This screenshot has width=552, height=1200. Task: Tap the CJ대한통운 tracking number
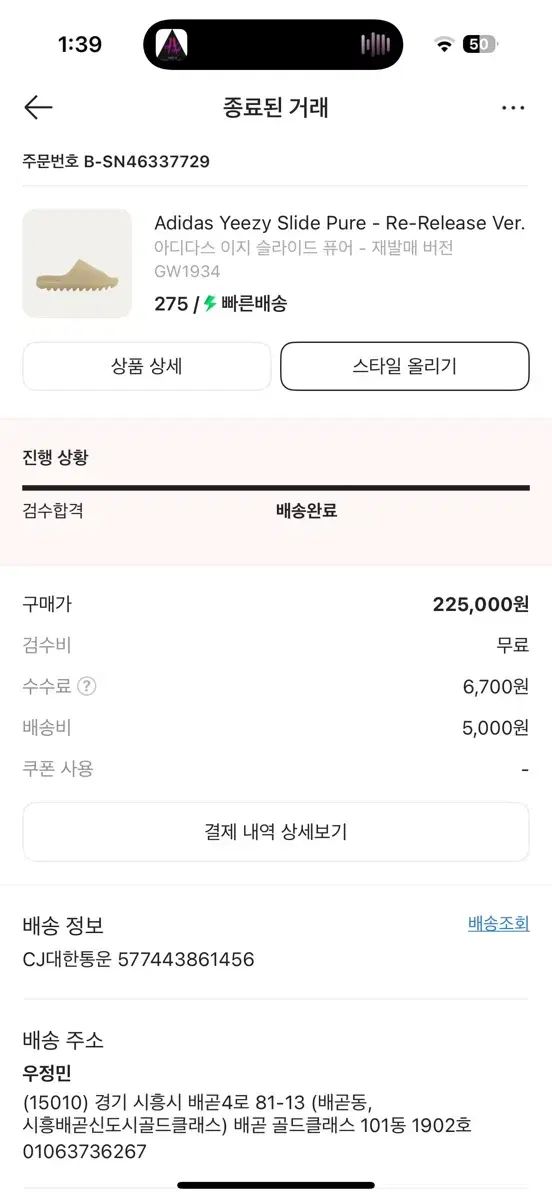pos(186,960)
